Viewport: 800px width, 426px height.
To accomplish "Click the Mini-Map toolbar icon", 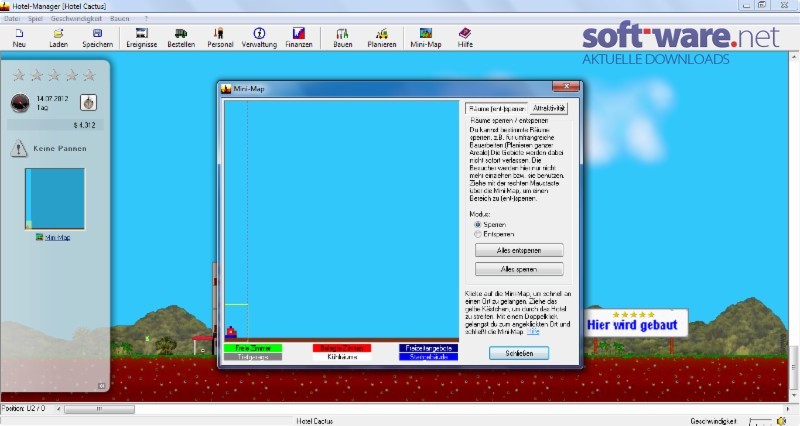I will (426, 34).
